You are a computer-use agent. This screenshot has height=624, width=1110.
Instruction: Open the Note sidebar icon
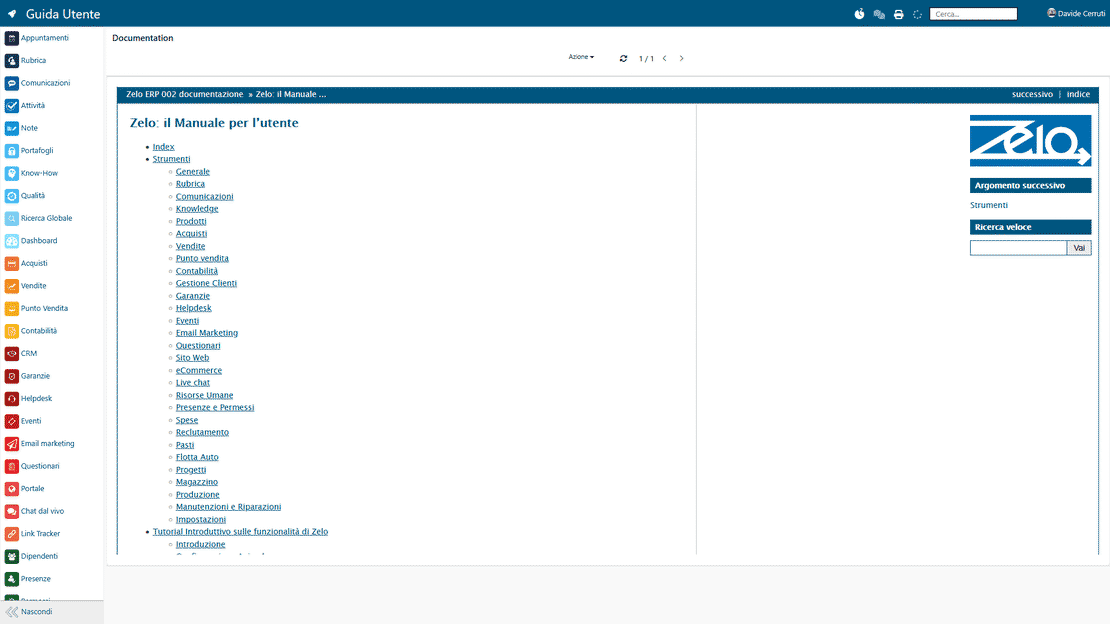[11, 128]
